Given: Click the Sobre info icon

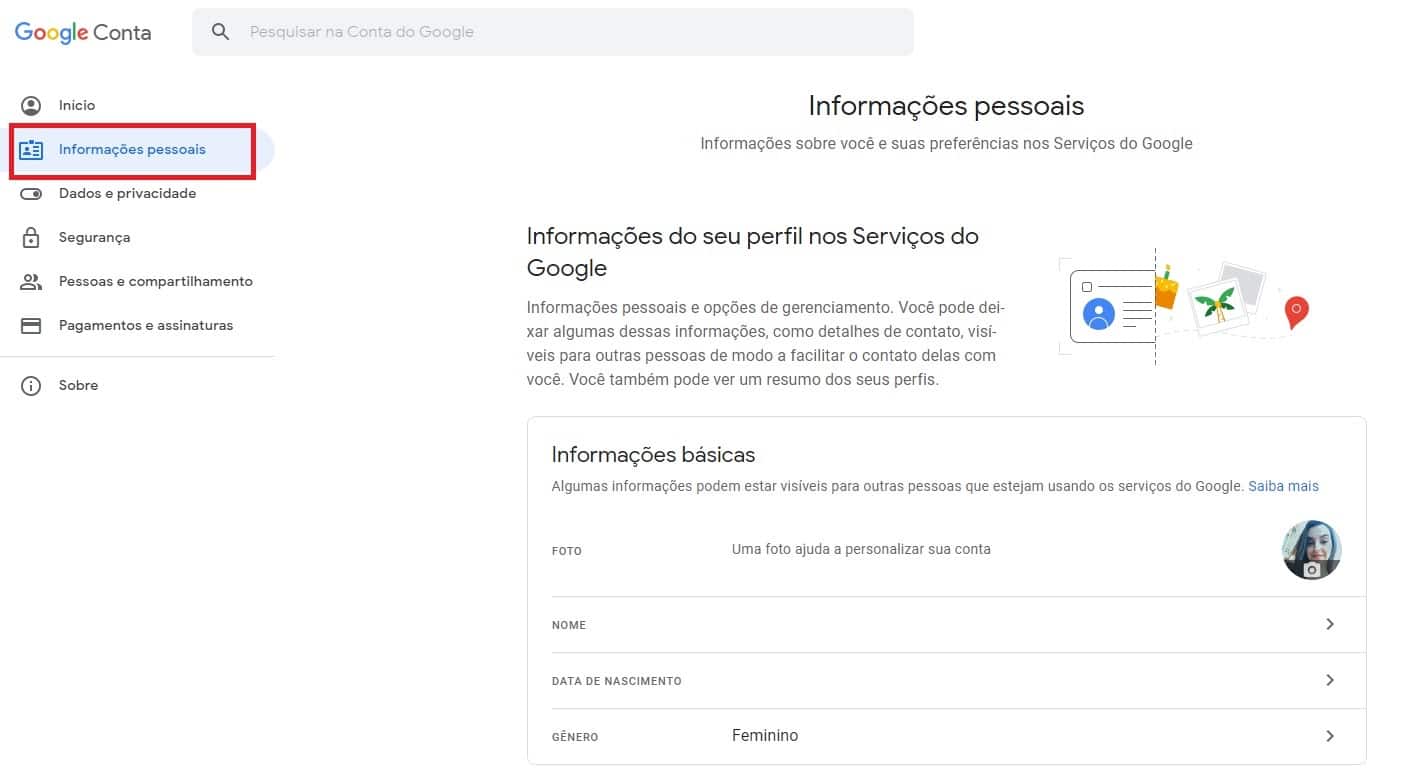Looking at the screenshot, I should (x=31, y=385).
